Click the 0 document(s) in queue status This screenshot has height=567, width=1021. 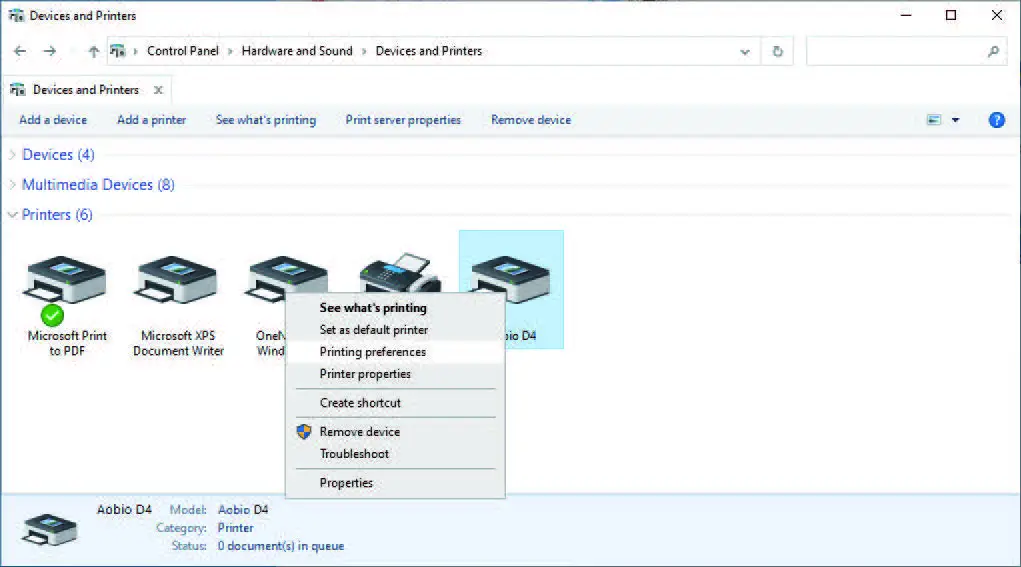click(281, 546)
